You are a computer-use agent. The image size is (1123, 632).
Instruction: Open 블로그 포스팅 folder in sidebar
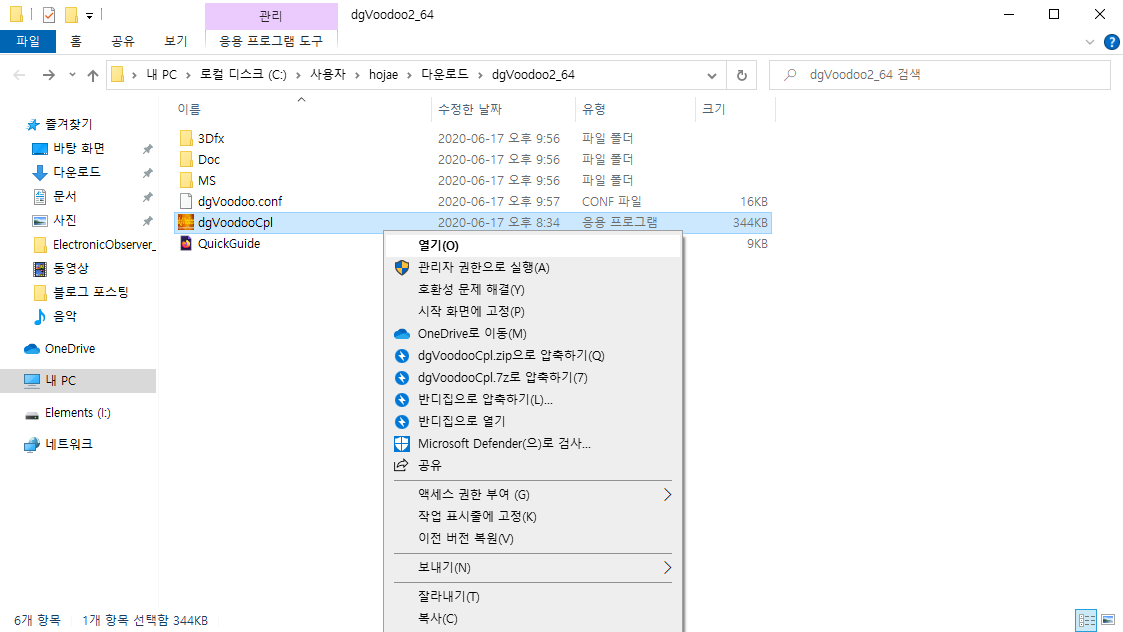click(90, 292)
